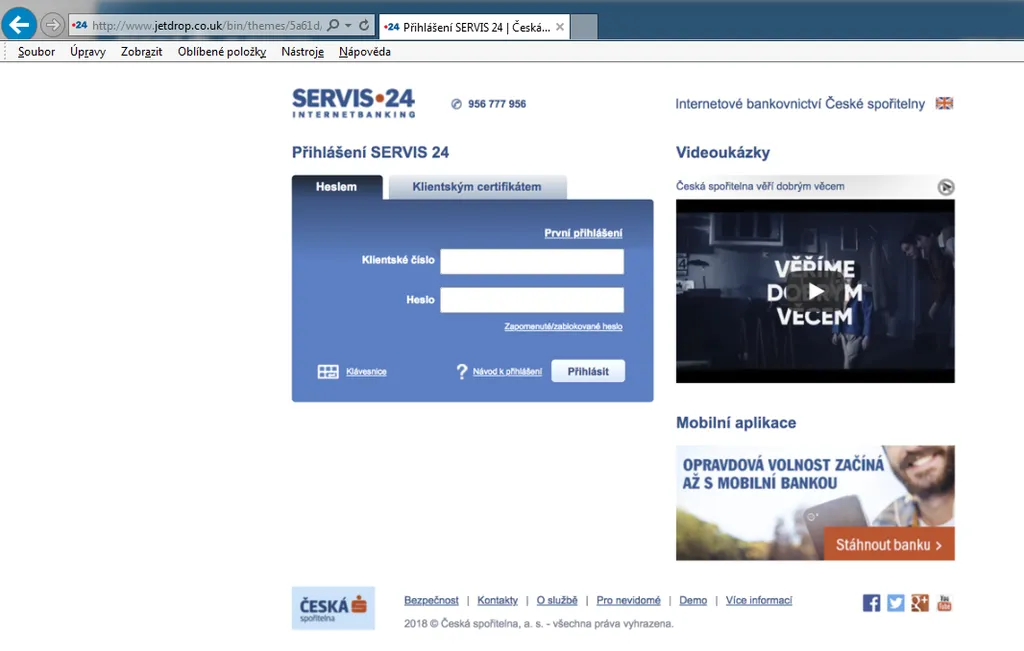
Task: Click the Stáhnout banku button
Action: [x=889, y=545]
